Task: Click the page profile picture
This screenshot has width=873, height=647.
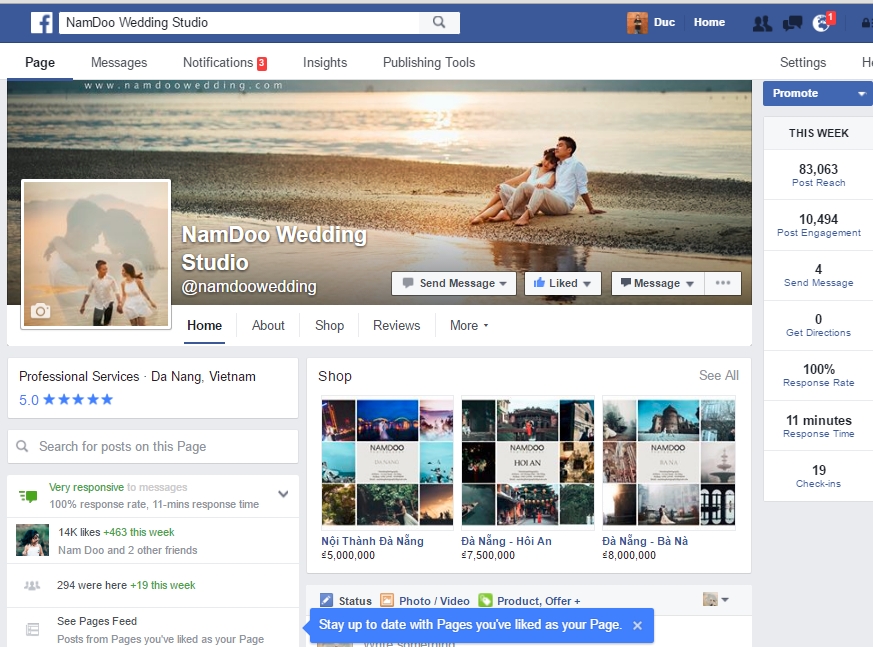Action: tap(96, 254)
